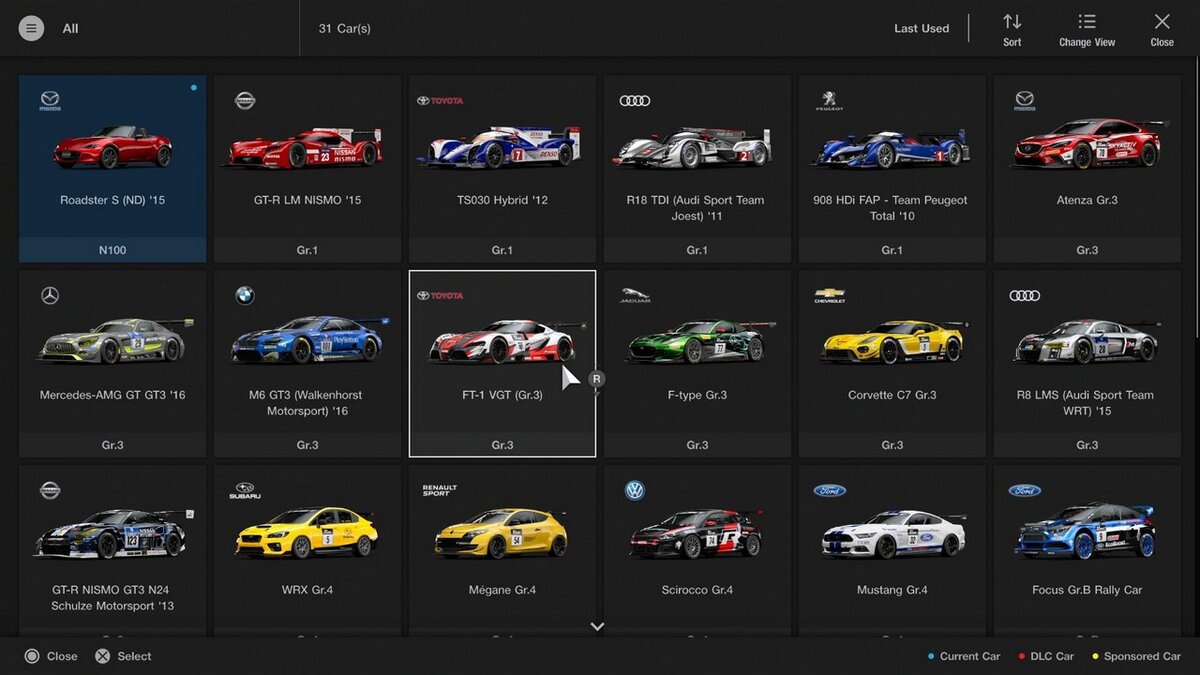The image size is (1200, 675).
Task: Open the hamburger menu icon beside All
Action: click(x=31, y=28)
